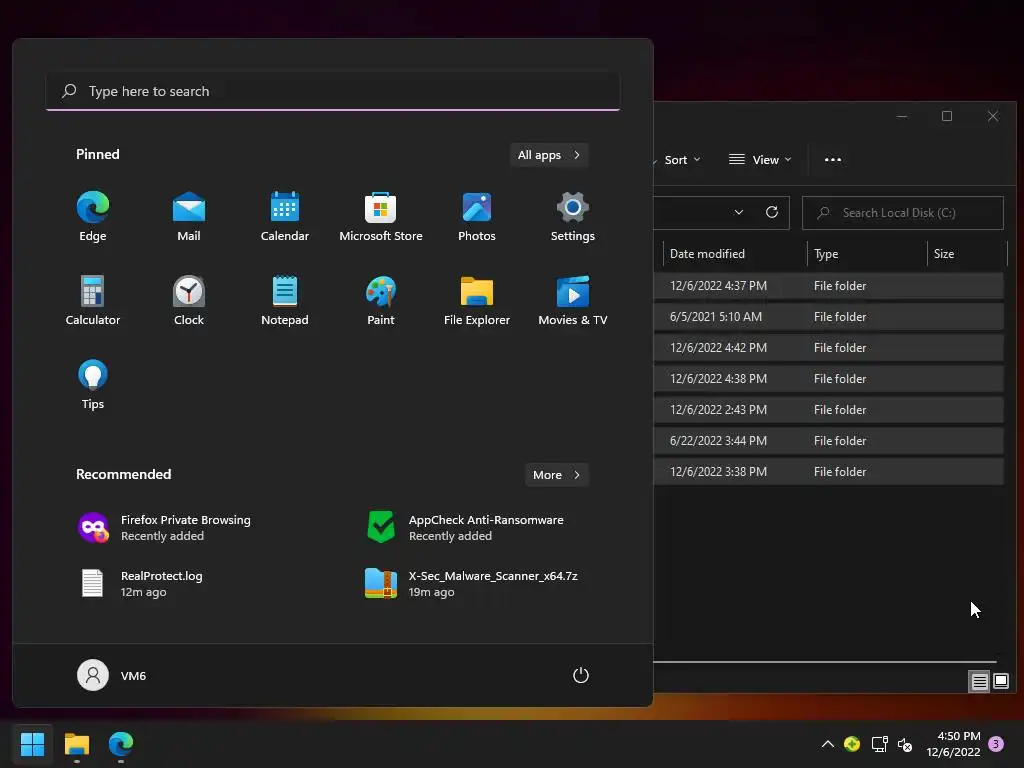Launch the Photos app
This screenshot has width=1024, height=768.
477,217
